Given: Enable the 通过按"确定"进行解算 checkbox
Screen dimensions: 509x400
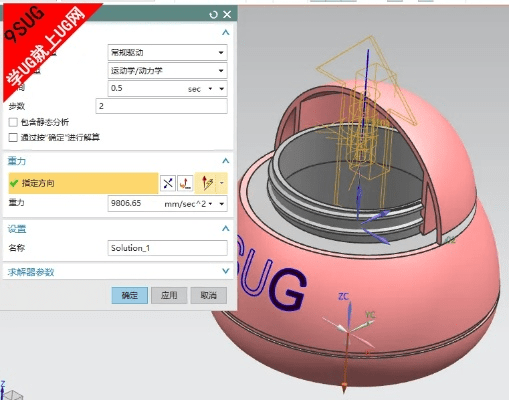Looking at the screenshot, I should click(13, 137).
